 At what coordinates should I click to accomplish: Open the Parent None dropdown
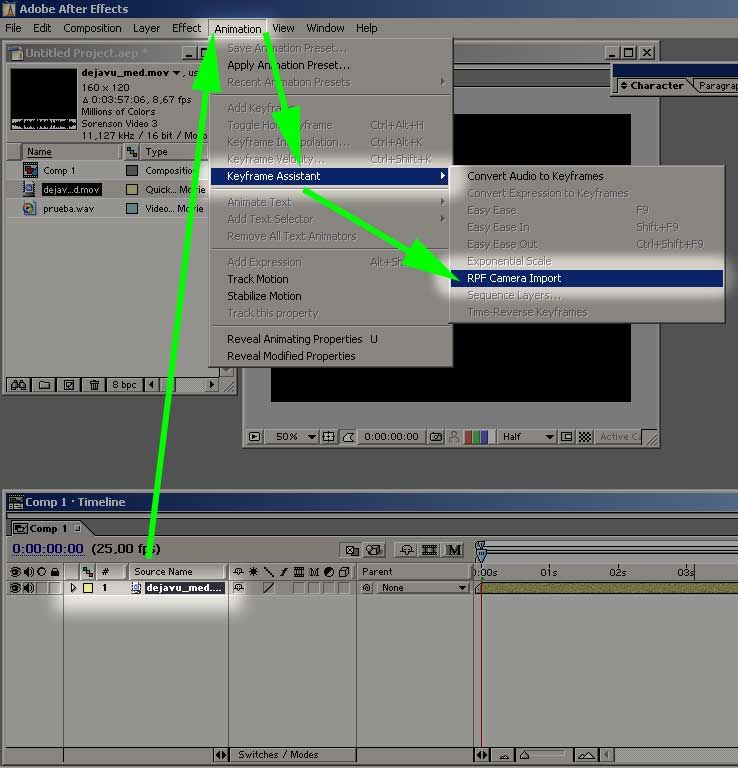[423, 588]
